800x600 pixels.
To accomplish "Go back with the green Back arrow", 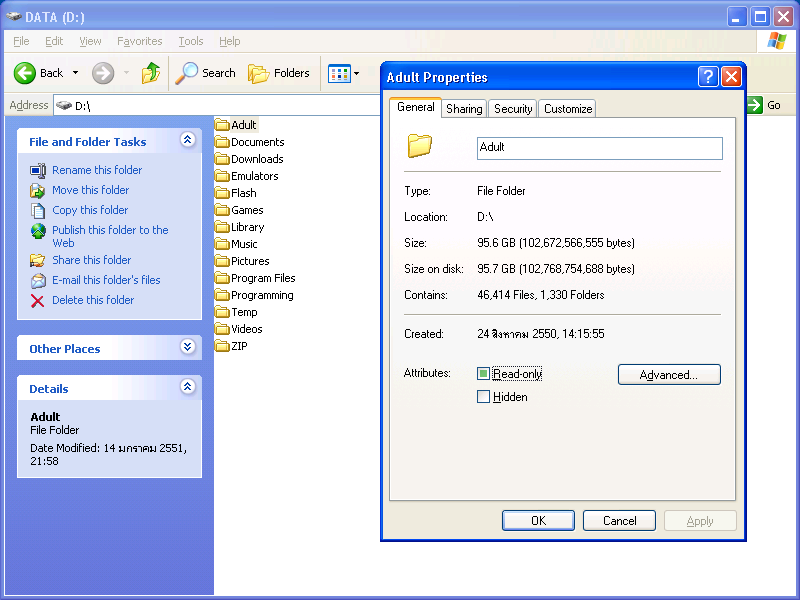I will click(24, 73).
